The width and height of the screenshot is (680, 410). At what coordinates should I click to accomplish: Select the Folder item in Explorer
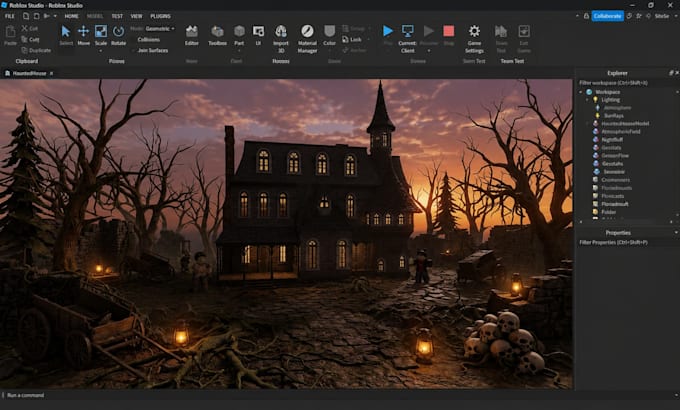[609, 212]
